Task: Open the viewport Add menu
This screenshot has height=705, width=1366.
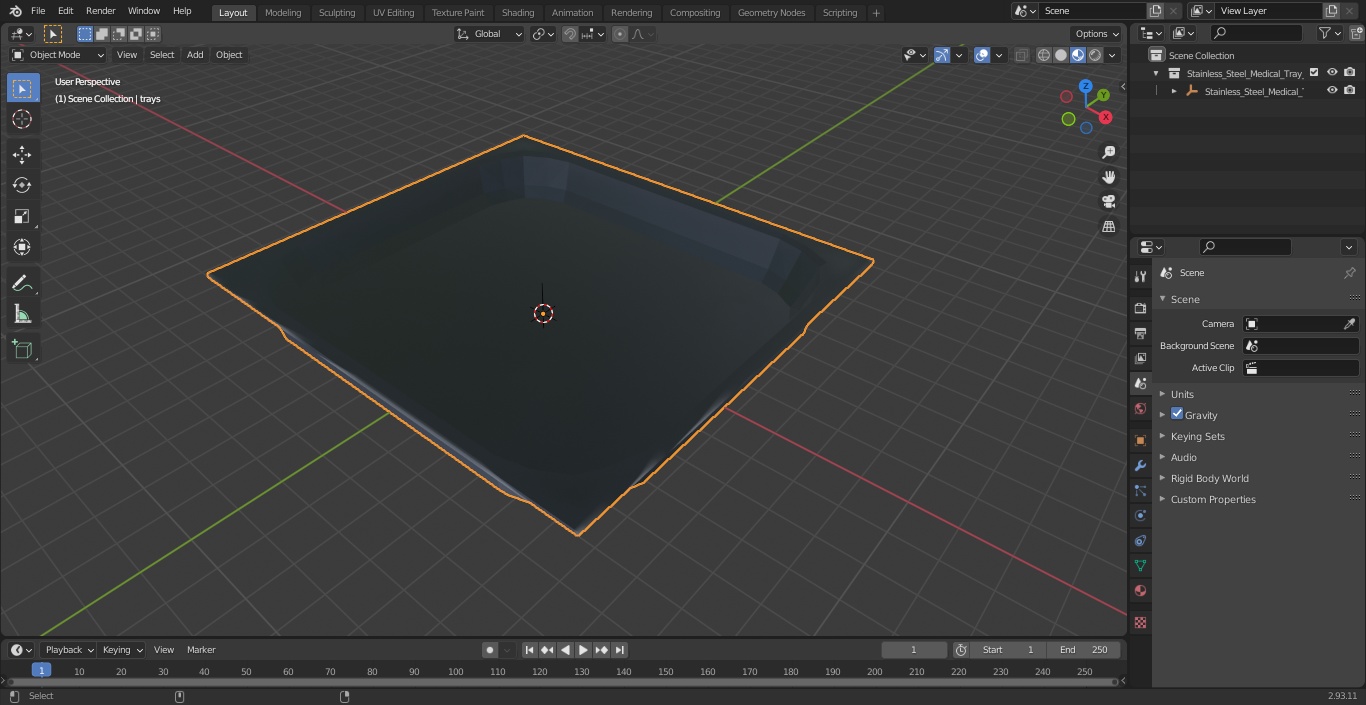Action: tap(195, 55)
